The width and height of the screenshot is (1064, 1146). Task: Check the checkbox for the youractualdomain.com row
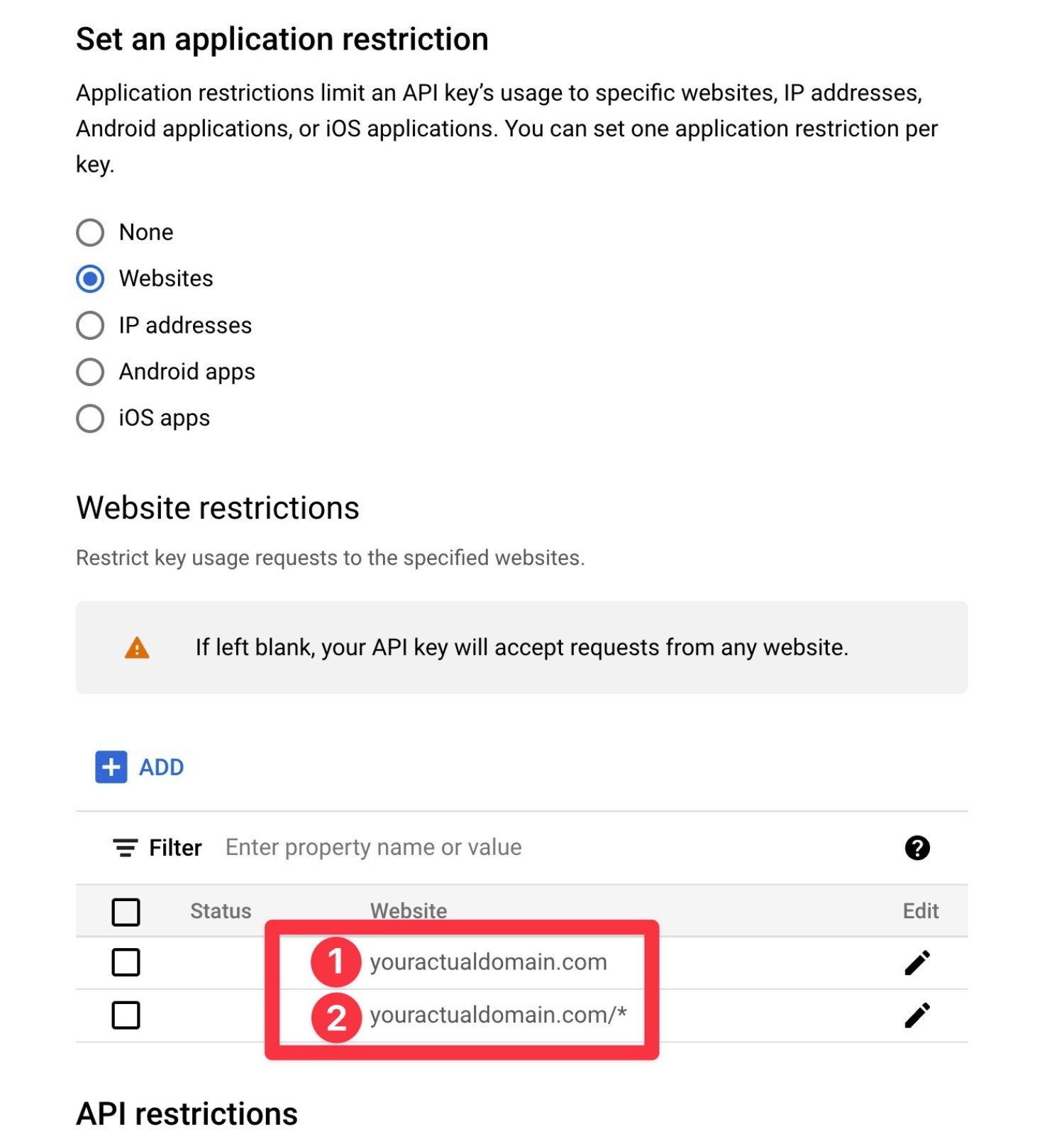pos(125,962)
